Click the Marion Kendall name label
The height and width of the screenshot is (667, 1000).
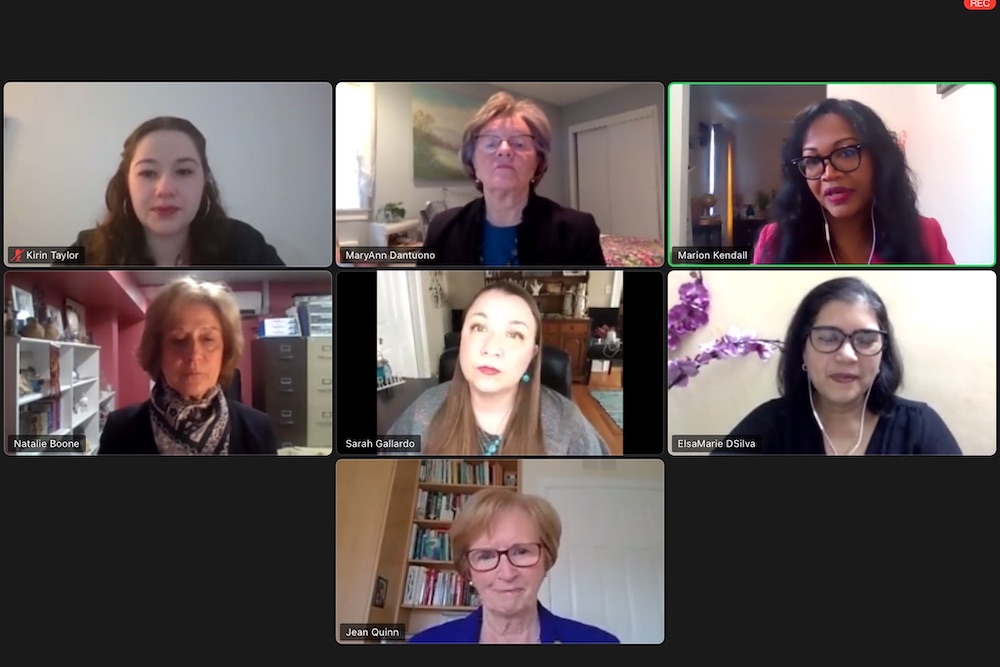point(712,255)
